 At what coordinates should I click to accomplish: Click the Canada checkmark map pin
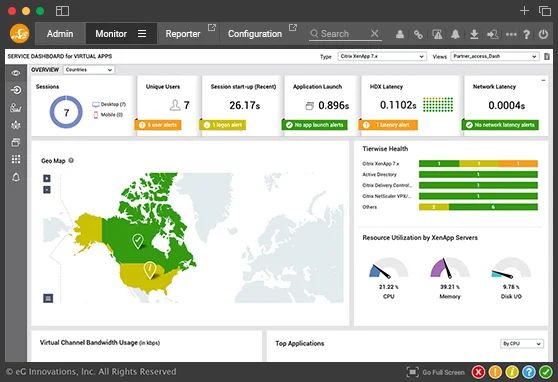[138, 241]
